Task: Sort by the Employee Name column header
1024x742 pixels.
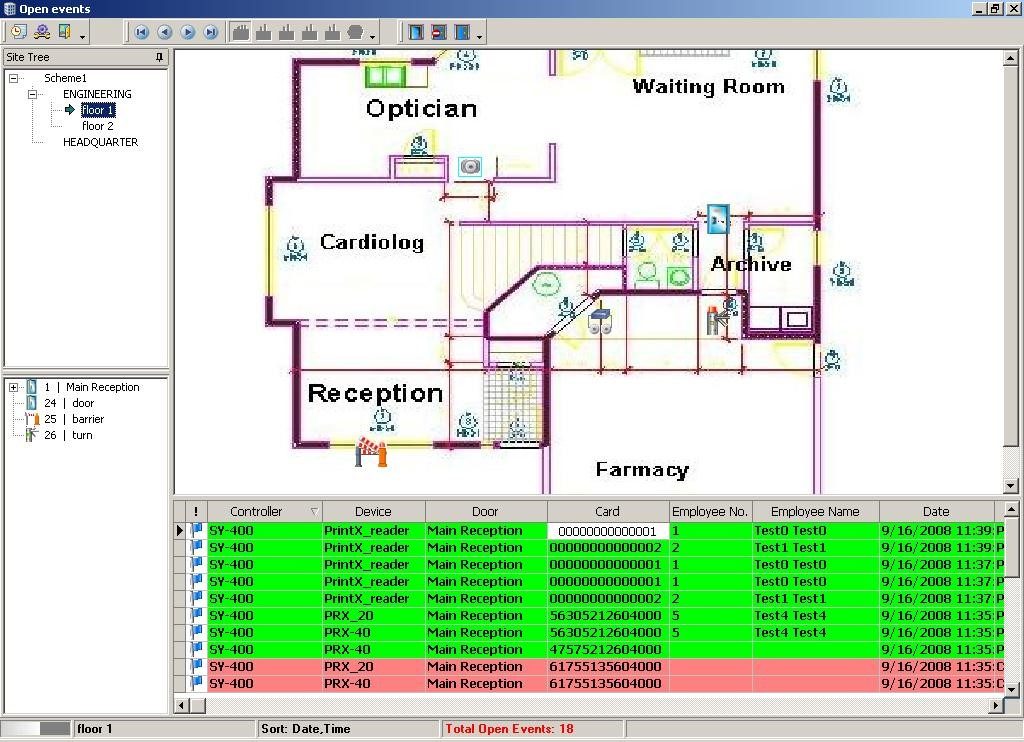Action: [814, 511]
